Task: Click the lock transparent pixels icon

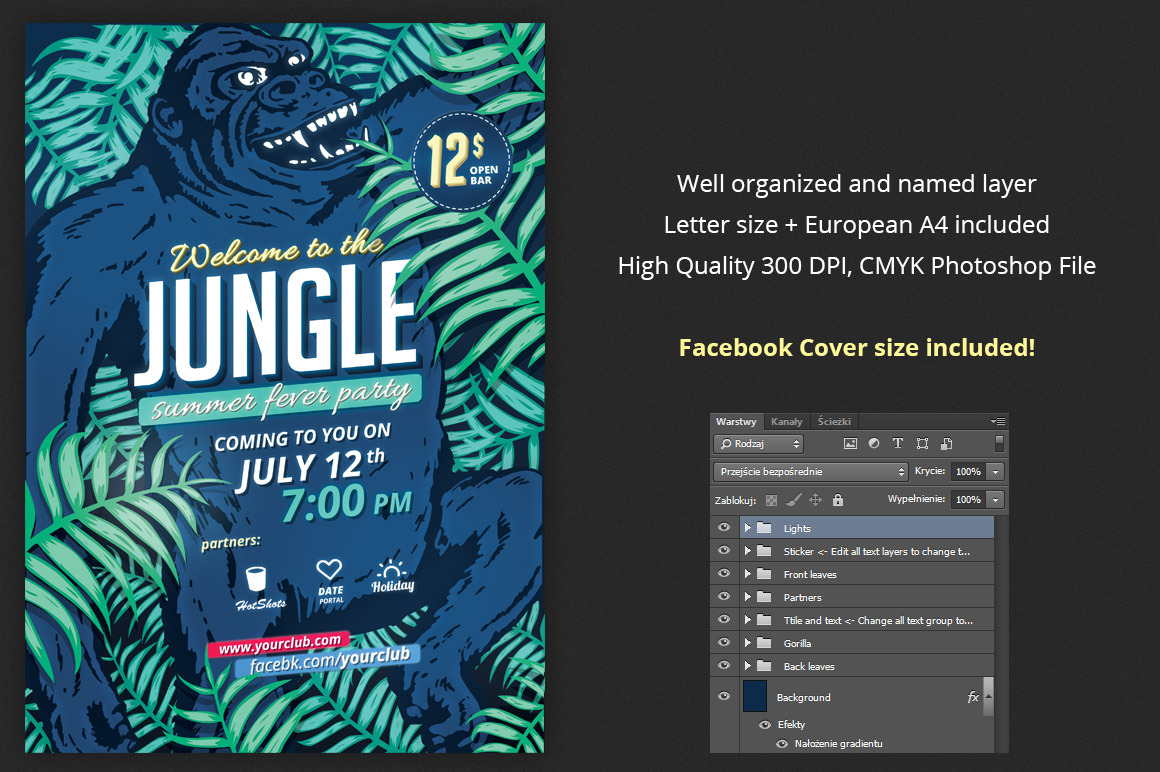Action: pos(771,499)
